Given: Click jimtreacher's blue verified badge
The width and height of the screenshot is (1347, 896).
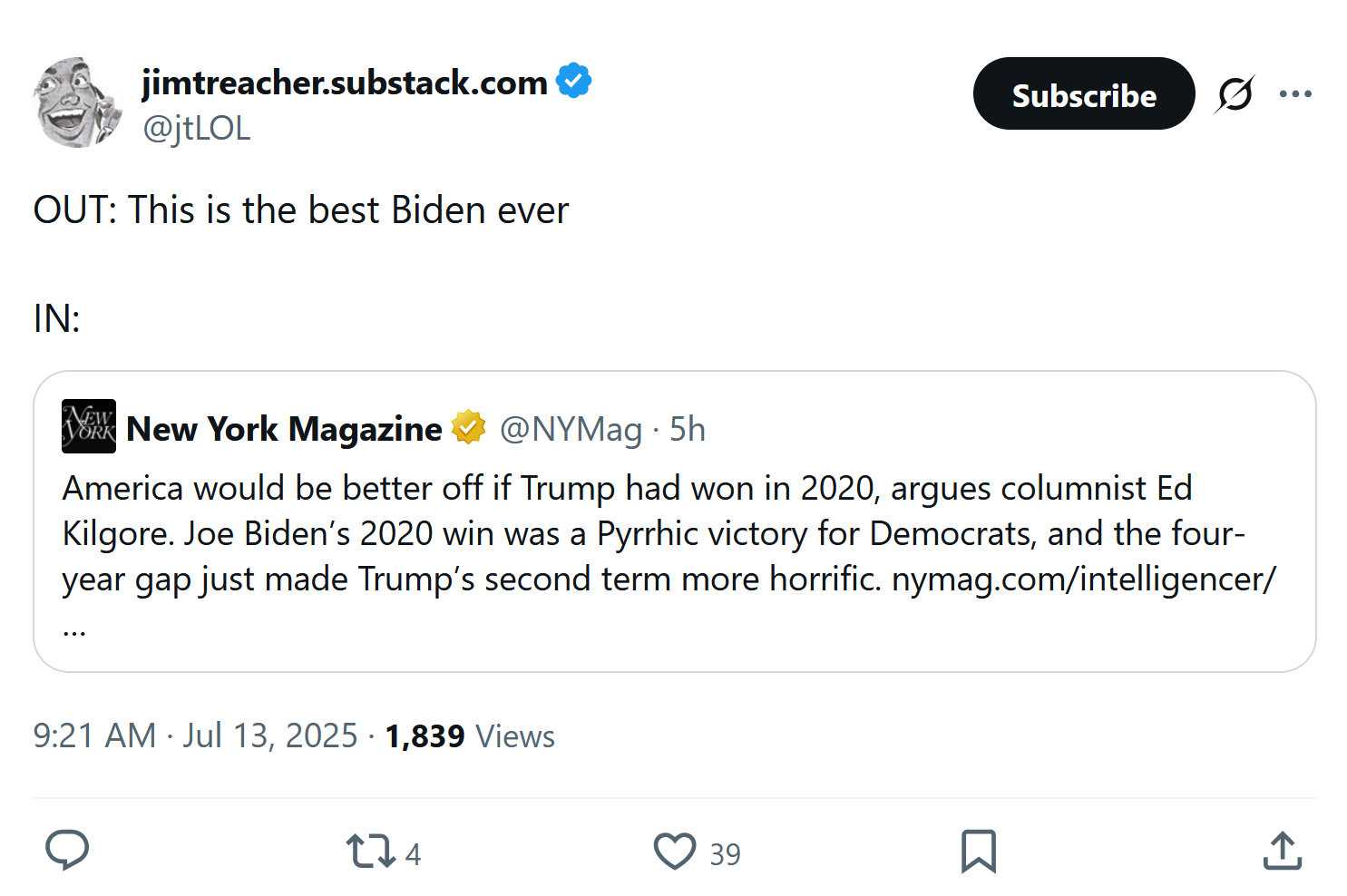Looking at the screenshot, I should tap(573, 82).
